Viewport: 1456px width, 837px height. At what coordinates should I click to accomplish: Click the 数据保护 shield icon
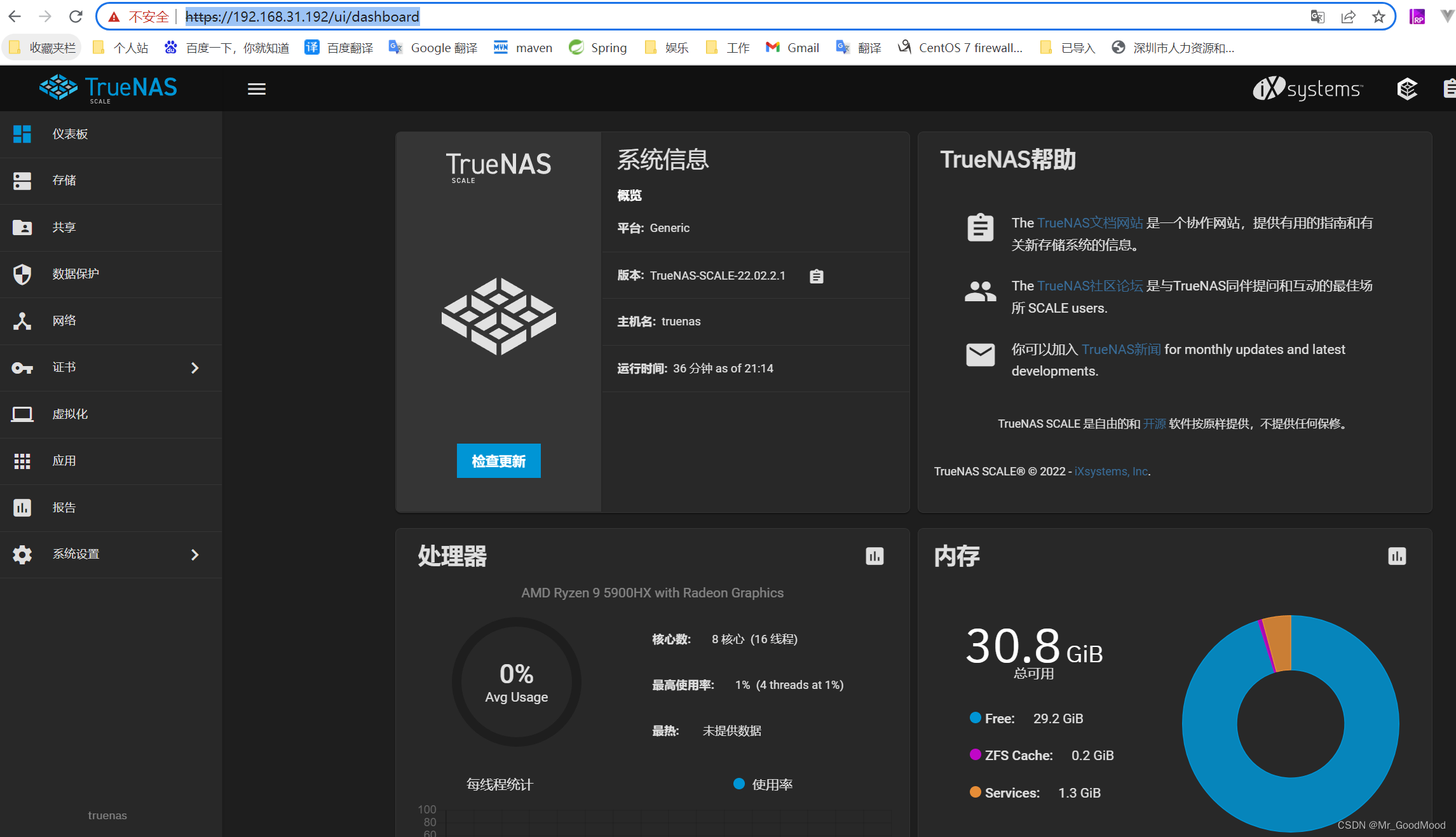[22, 274]
